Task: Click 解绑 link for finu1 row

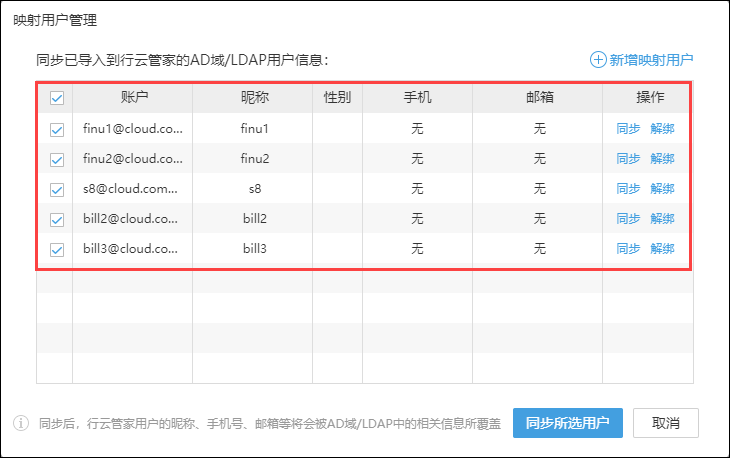Action: pos(662,129)
